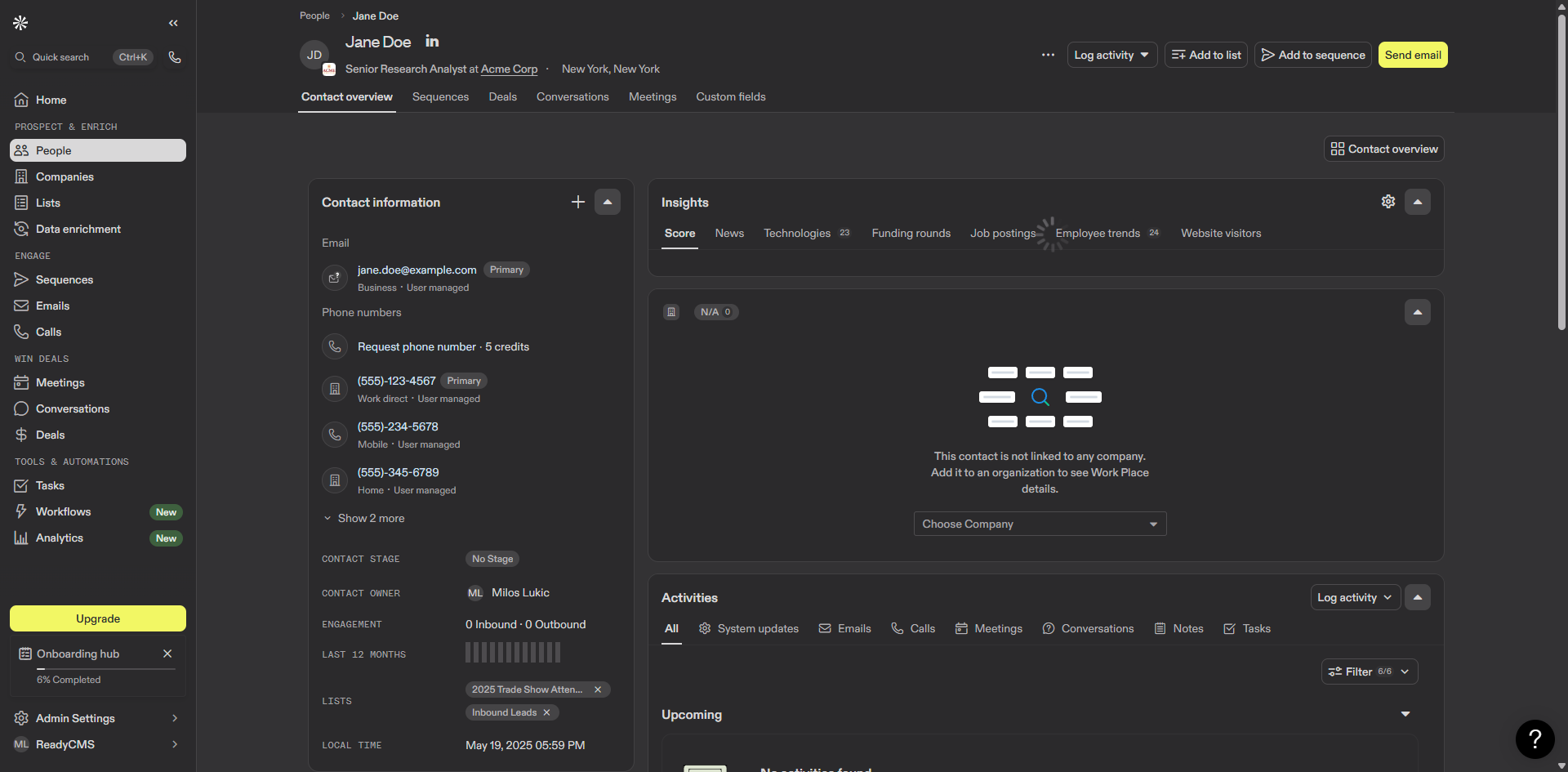Click the app logo icon
The width and height of the screenshot is (1568, 772).
click(x=21, y=23)
